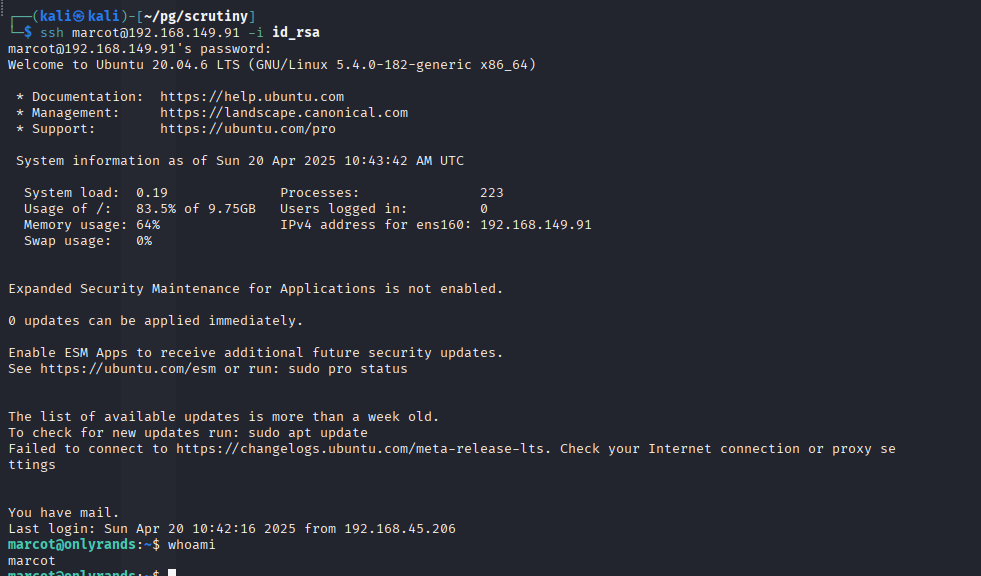Place cursor at the blinking terminal block
The image size is (981, 576).
point(172,572)
